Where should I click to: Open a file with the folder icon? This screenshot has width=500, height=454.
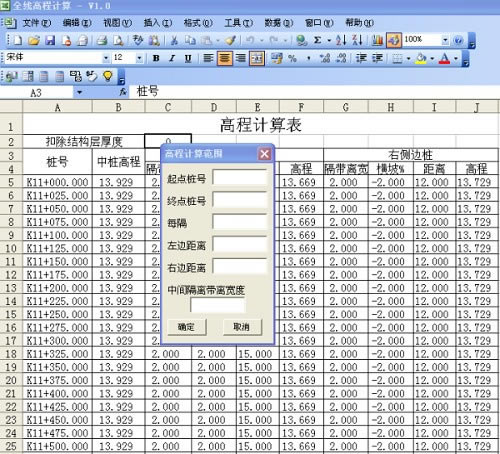(34, 40)
